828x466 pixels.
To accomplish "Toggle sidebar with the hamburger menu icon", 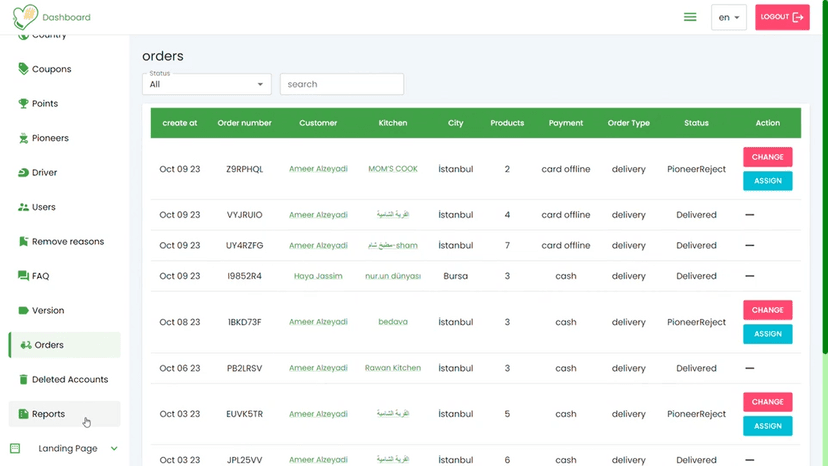I will 690,17.
